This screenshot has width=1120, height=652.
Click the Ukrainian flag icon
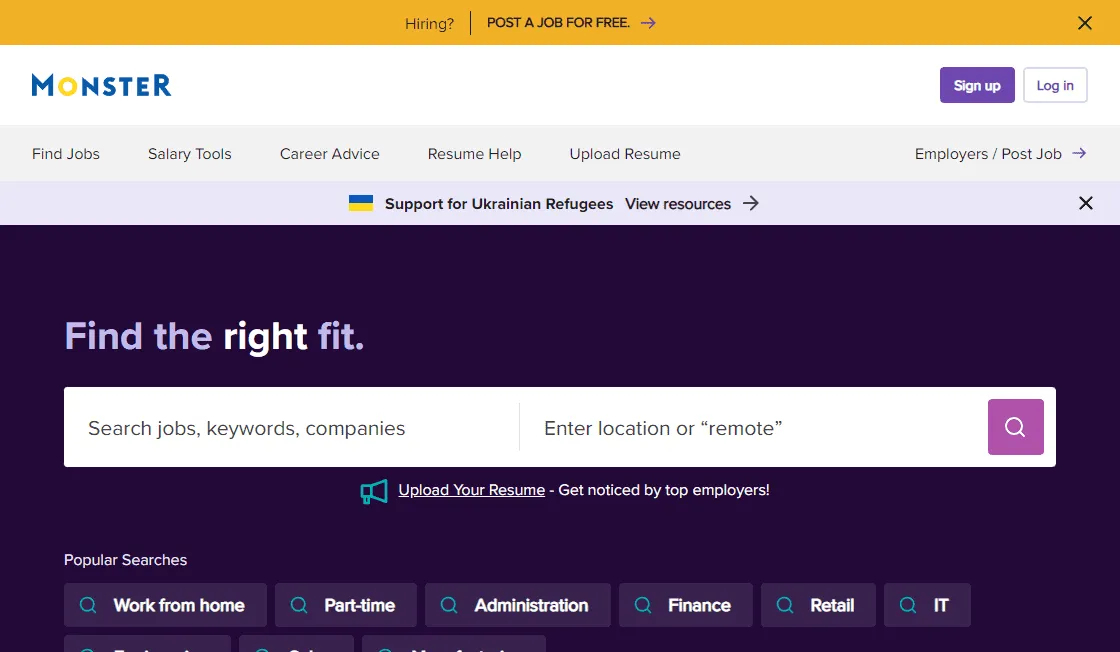pyautogui.click(x=361, y=203)
